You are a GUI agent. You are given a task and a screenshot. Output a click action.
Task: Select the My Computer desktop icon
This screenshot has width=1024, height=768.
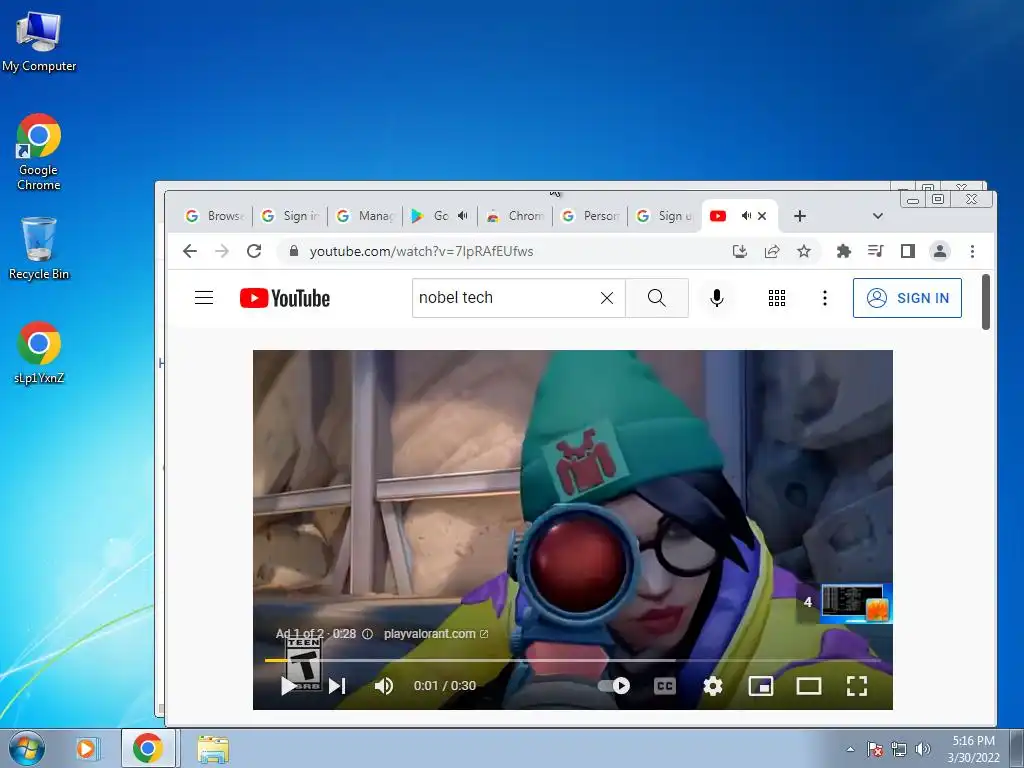point(39,41)
